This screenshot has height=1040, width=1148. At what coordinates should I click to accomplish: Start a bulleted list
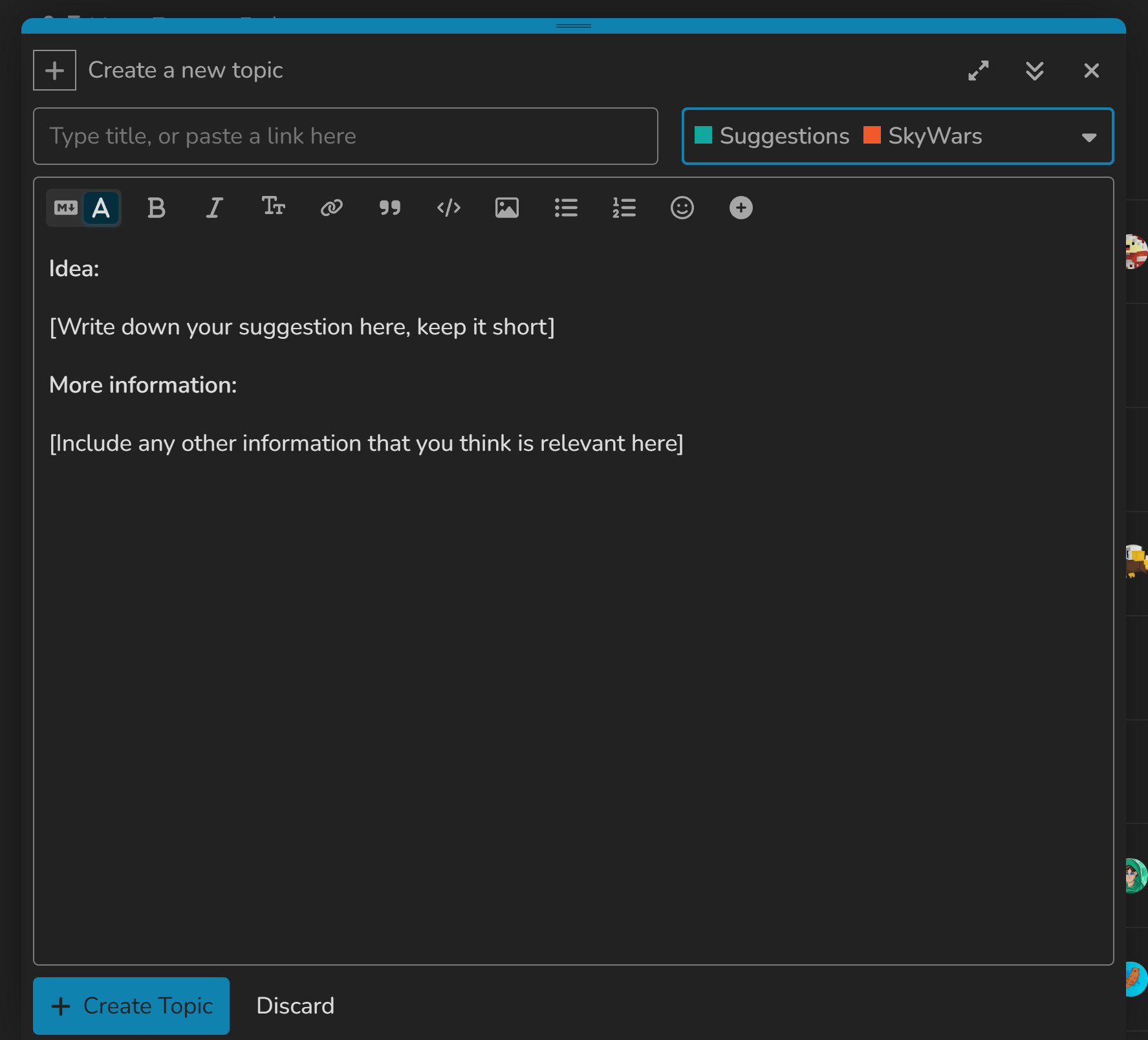[x=566, y=208]
